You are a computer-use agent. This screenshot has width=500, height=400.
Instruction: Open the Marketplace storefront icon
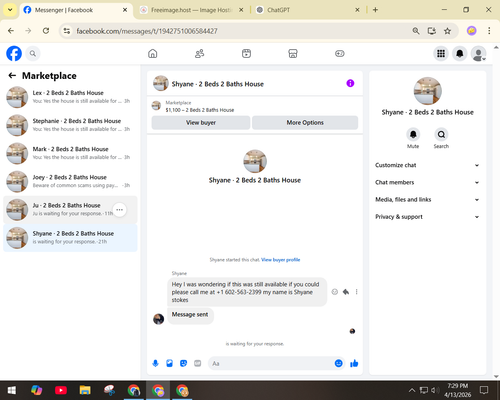point(293,53)
